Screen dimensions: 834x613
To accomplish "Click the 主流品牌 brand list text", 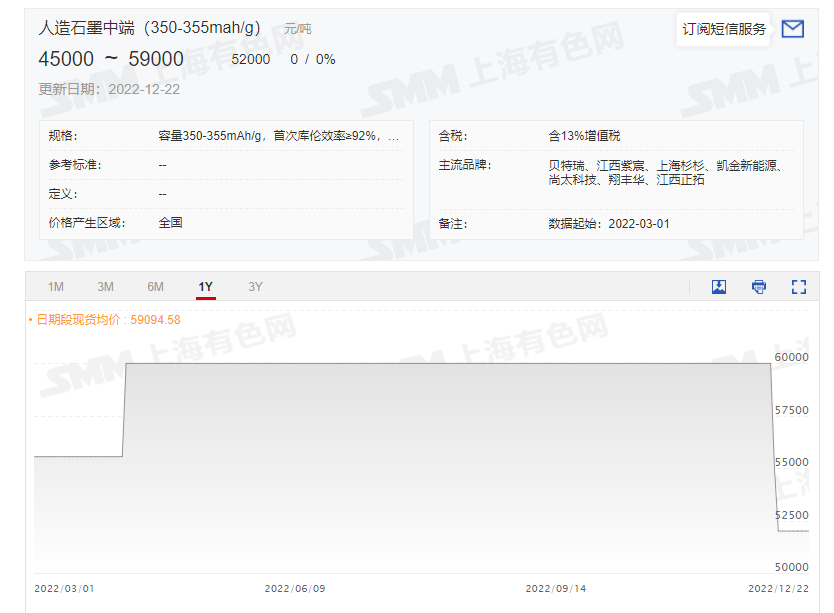I will (x=664, y=172).
